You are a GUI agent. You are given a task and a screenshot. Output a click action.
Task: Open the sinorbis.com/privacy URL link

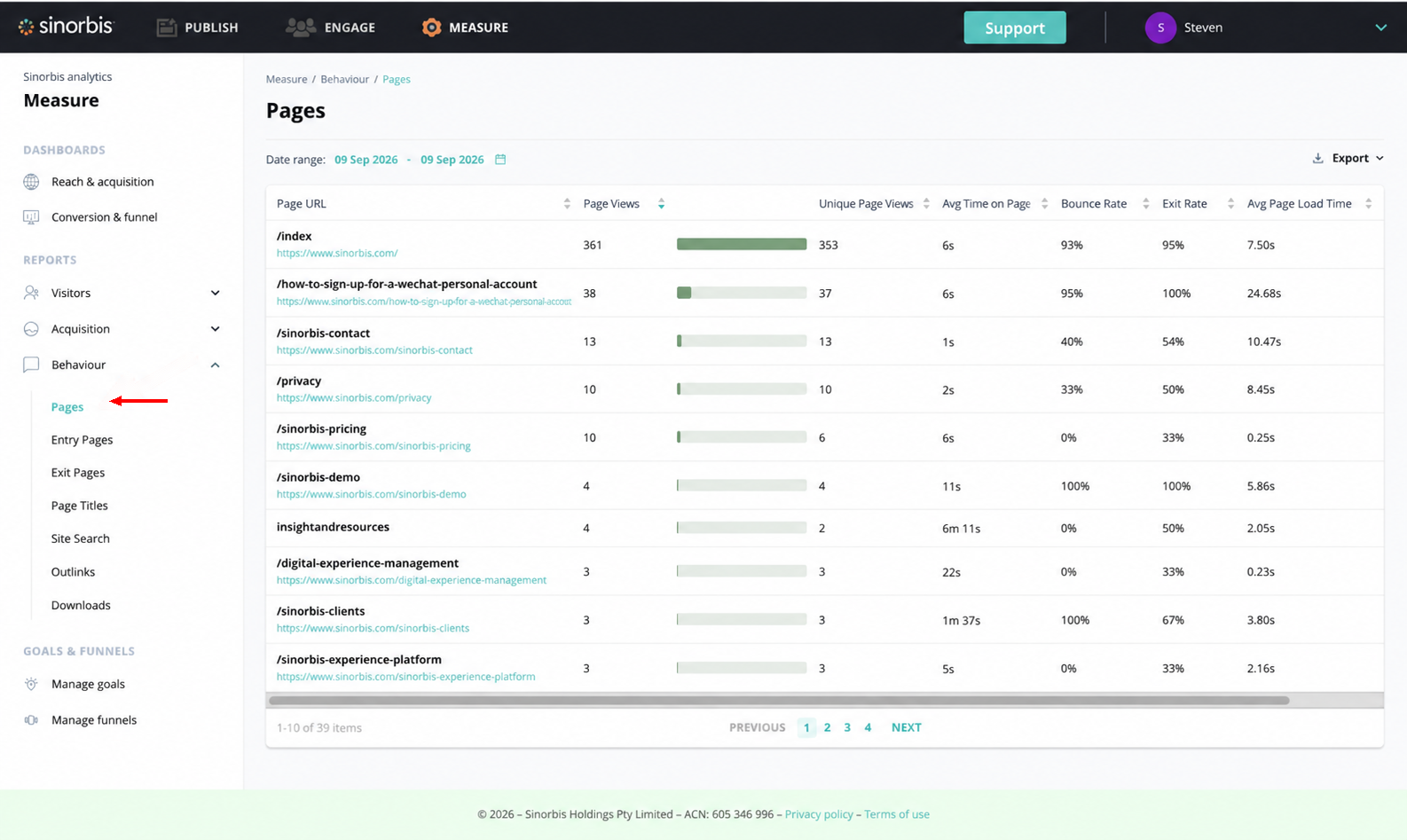click(x=354, y=397)
